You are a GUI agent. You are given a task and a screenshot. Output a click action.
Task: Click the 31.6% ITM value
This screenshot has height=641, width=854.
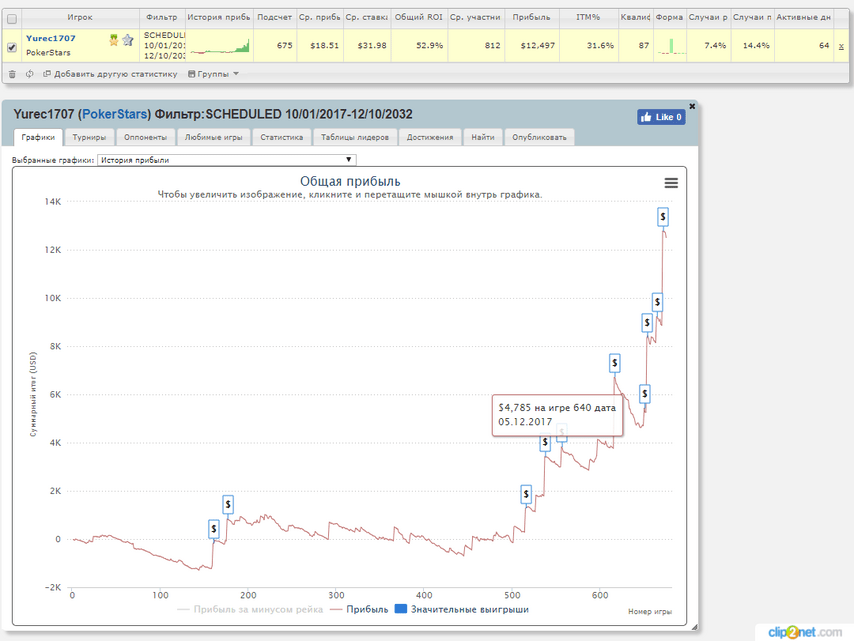pyautogui.click(x=600, y=46)
